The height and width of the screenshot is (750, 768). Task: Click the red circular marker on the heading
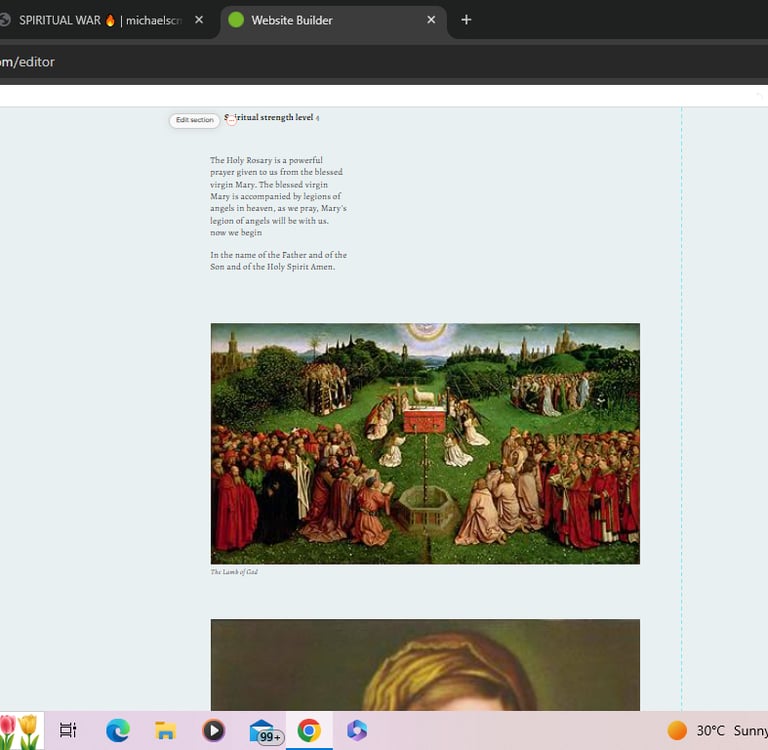pos(231,120)
